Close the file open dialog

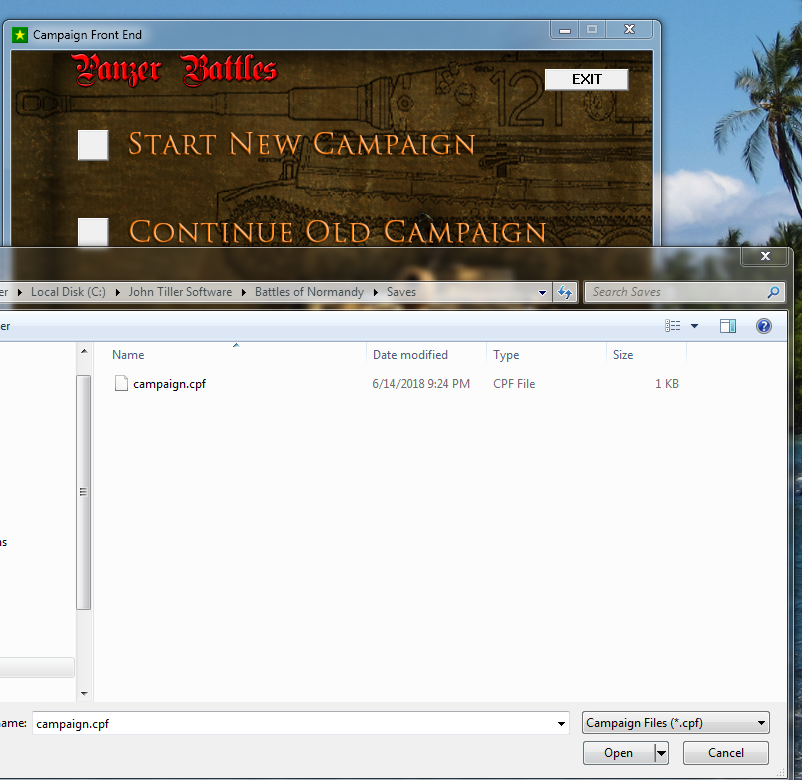[x=765, y=256]
